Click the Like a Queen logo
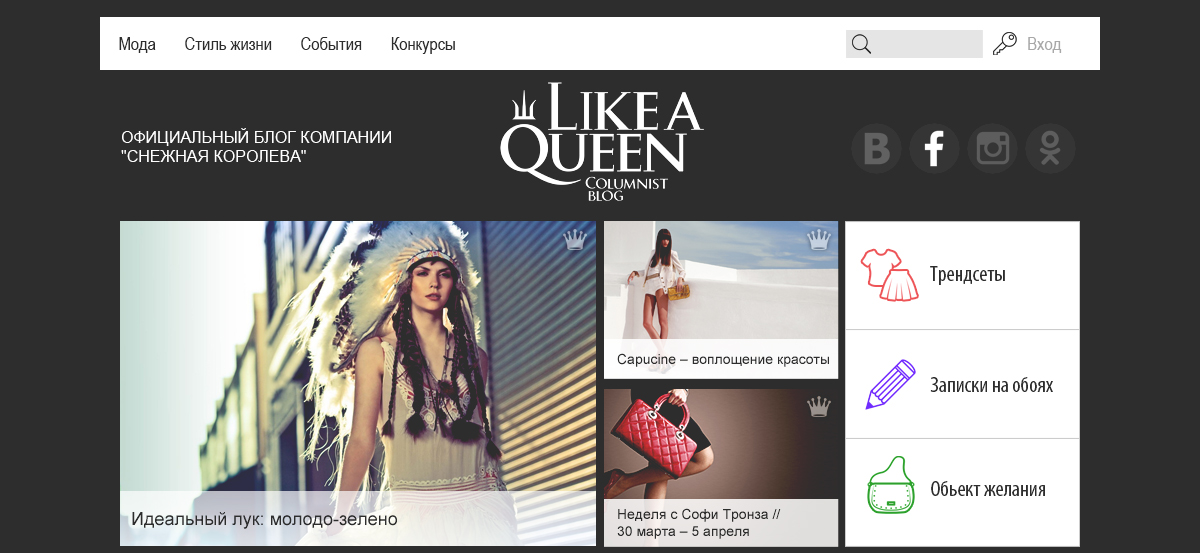 pyautogui.click(x=600, y=141)
